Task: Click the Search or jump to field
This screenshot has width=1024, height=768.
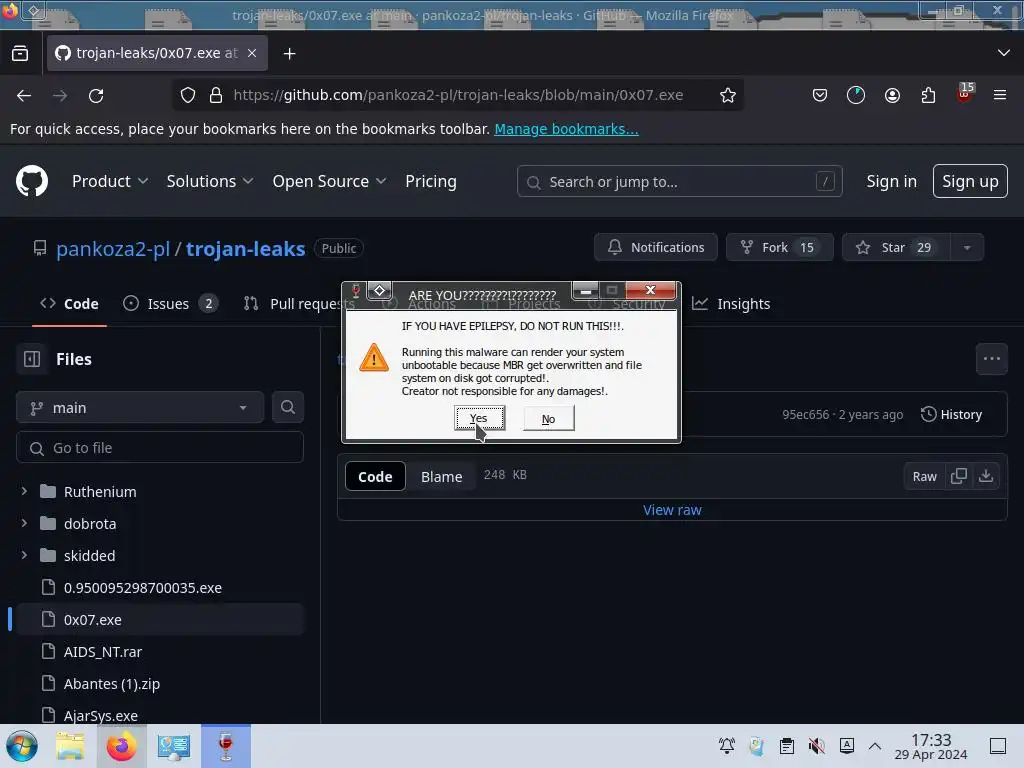Action: (679, 182)
